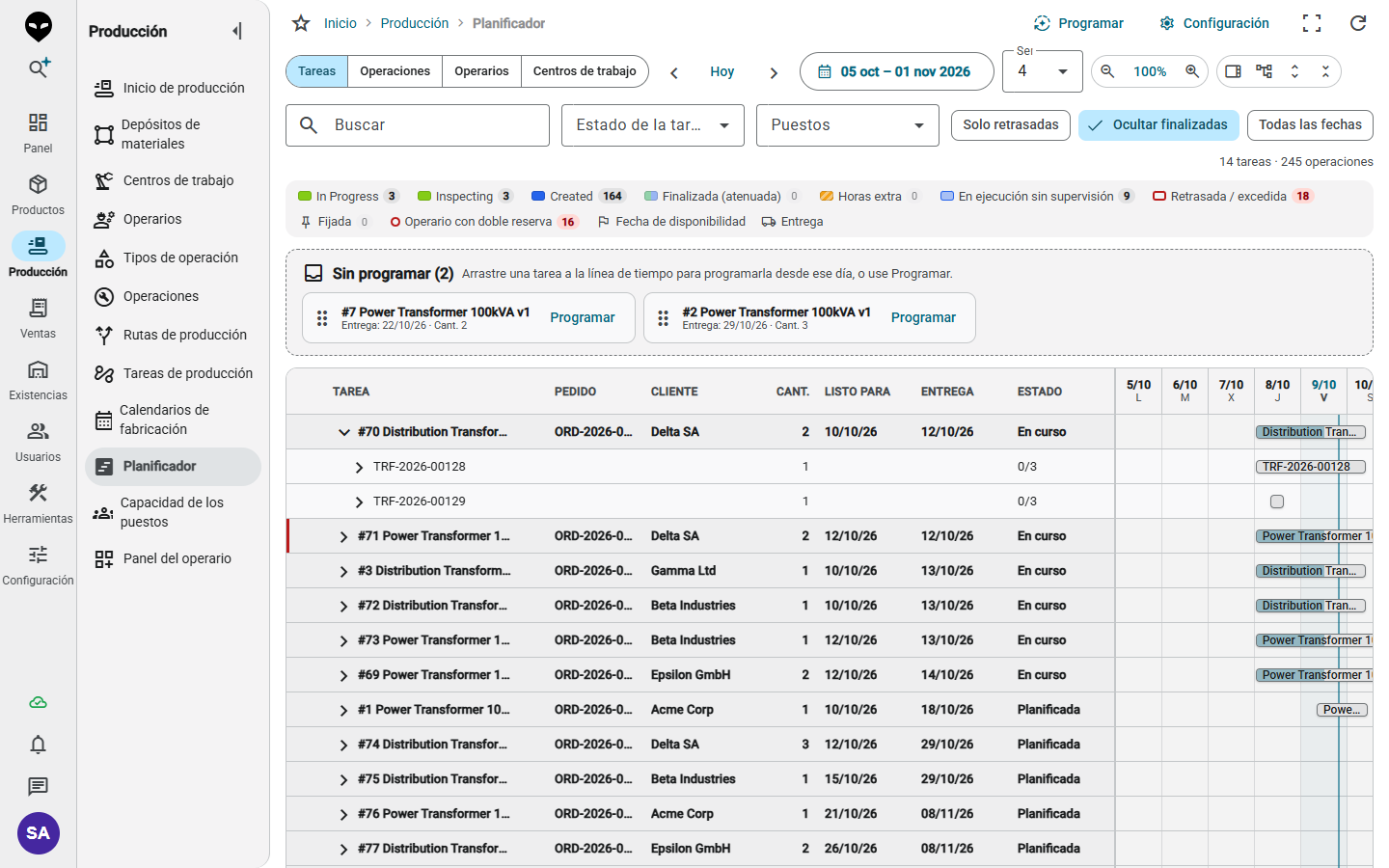This screenshot has height=868, width=1389.
Task: Zoom out the timeline with magnifier minus
Action: (1107, 71)
